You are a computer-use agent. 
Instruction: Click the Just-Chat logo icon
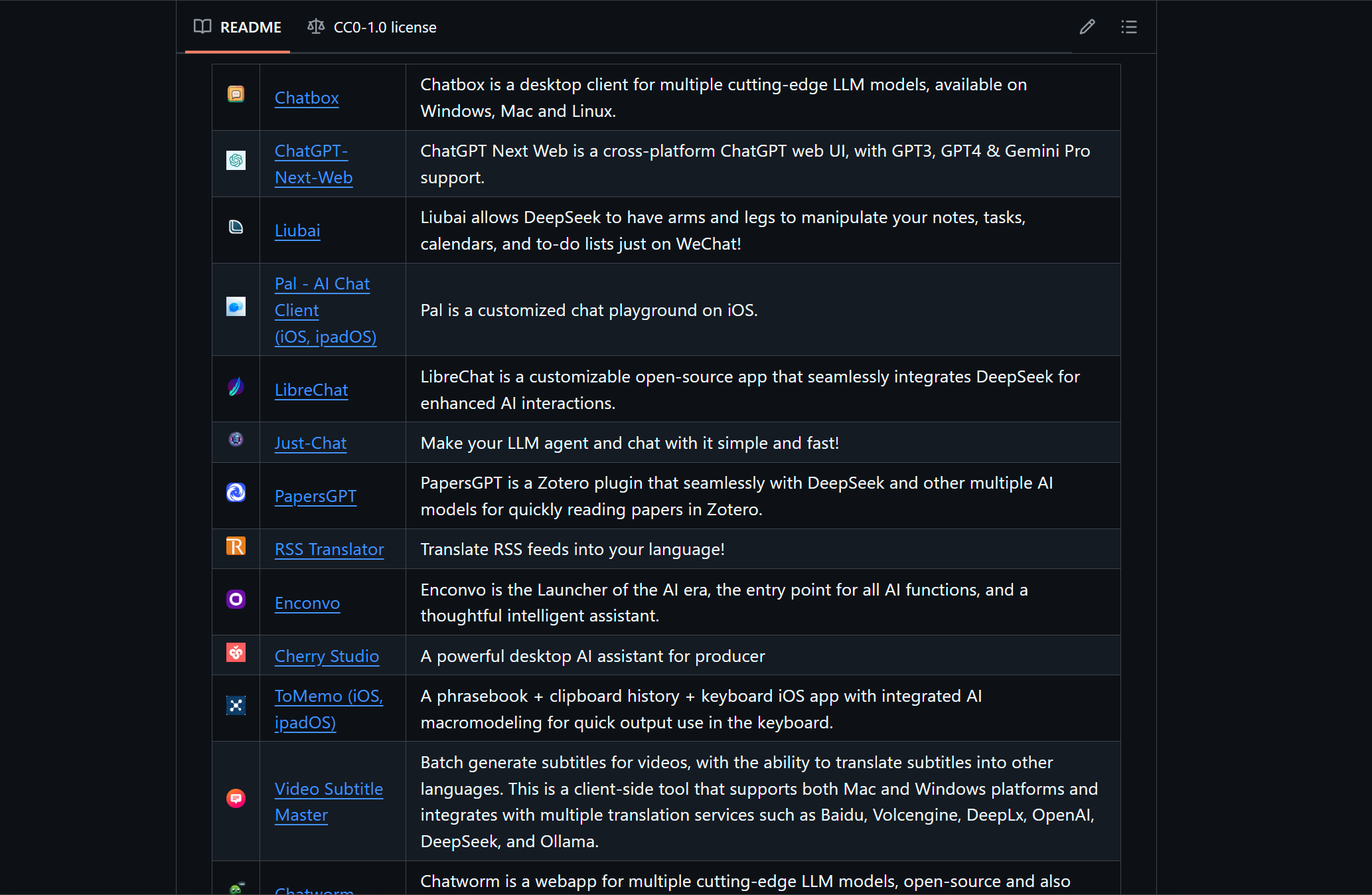[236, 440]
